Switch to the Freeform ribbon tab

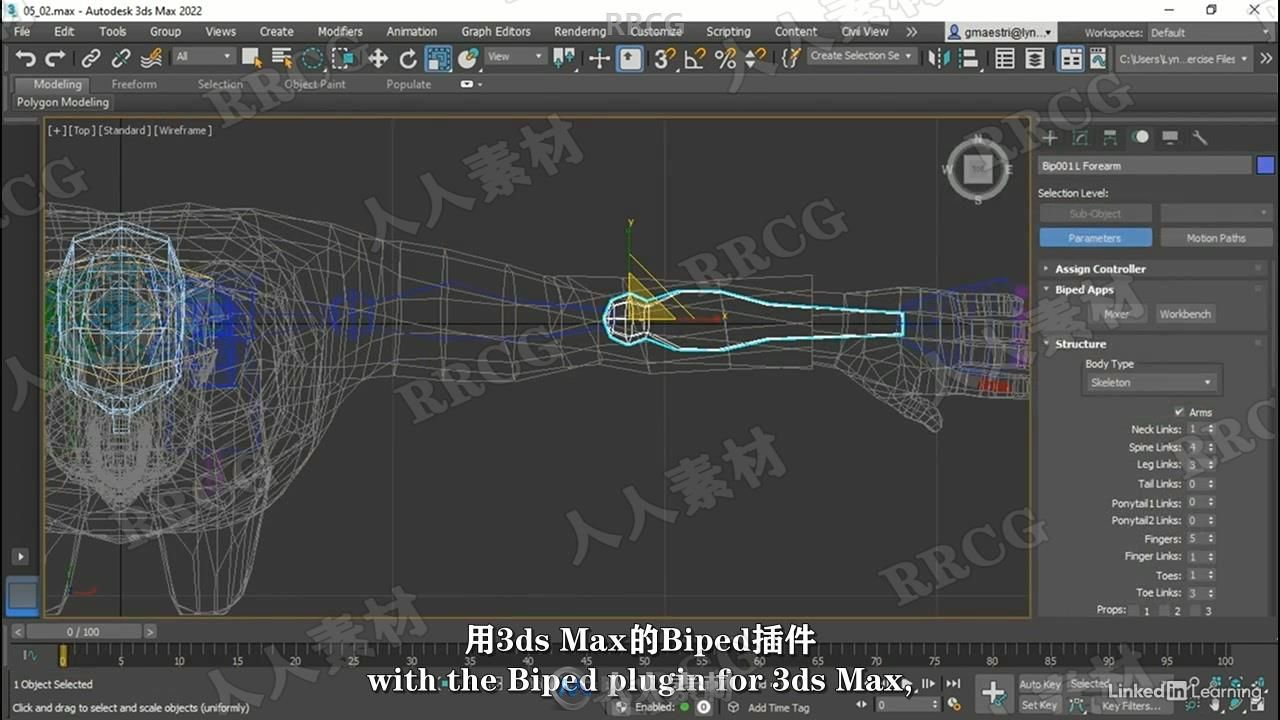coord(134,85)
